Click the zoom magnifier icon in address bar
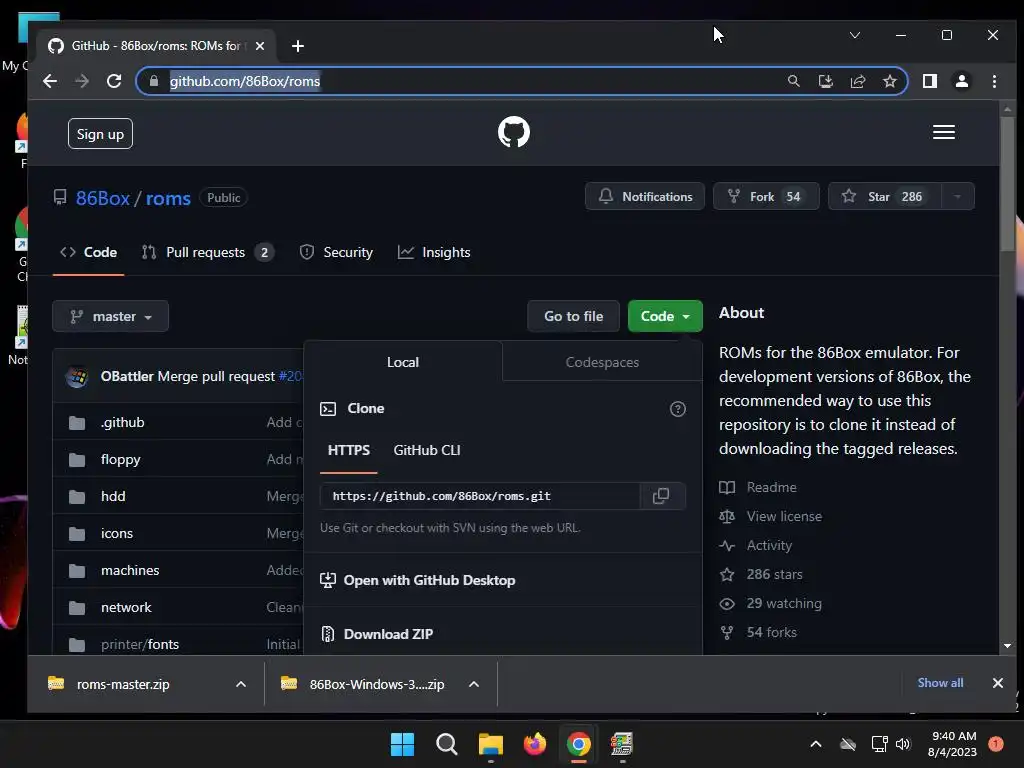The width and height of the screenshot is (1024, 768). pyautogui.click(x=793, y=81)
